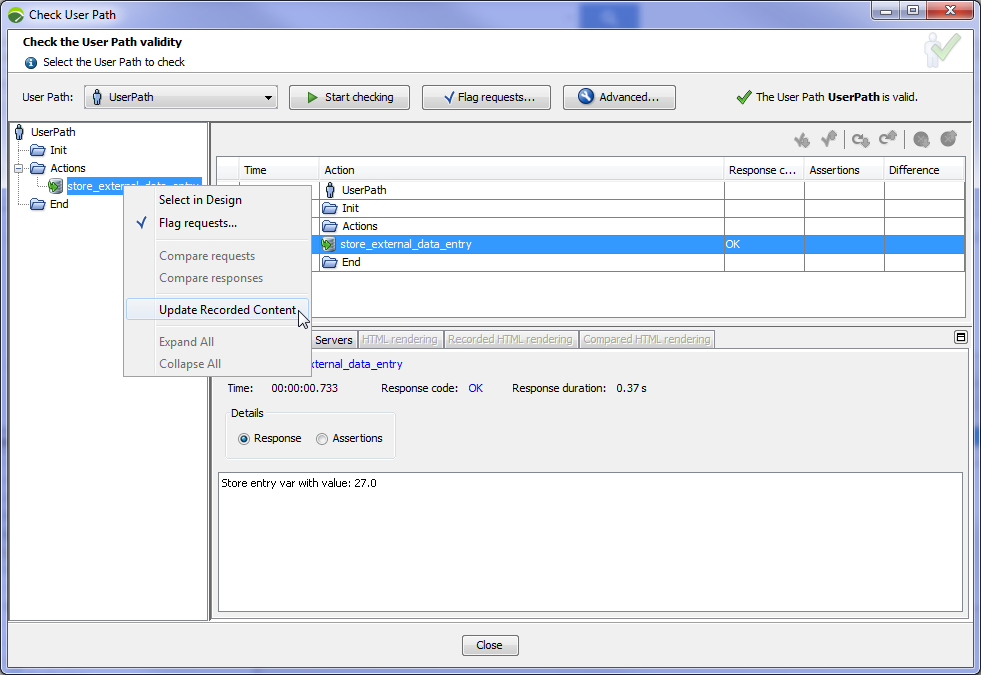The height and width of the screenshot is (675, 981).
Task: Click the store_external_data_entry action icon in tree
Action: 56,186
